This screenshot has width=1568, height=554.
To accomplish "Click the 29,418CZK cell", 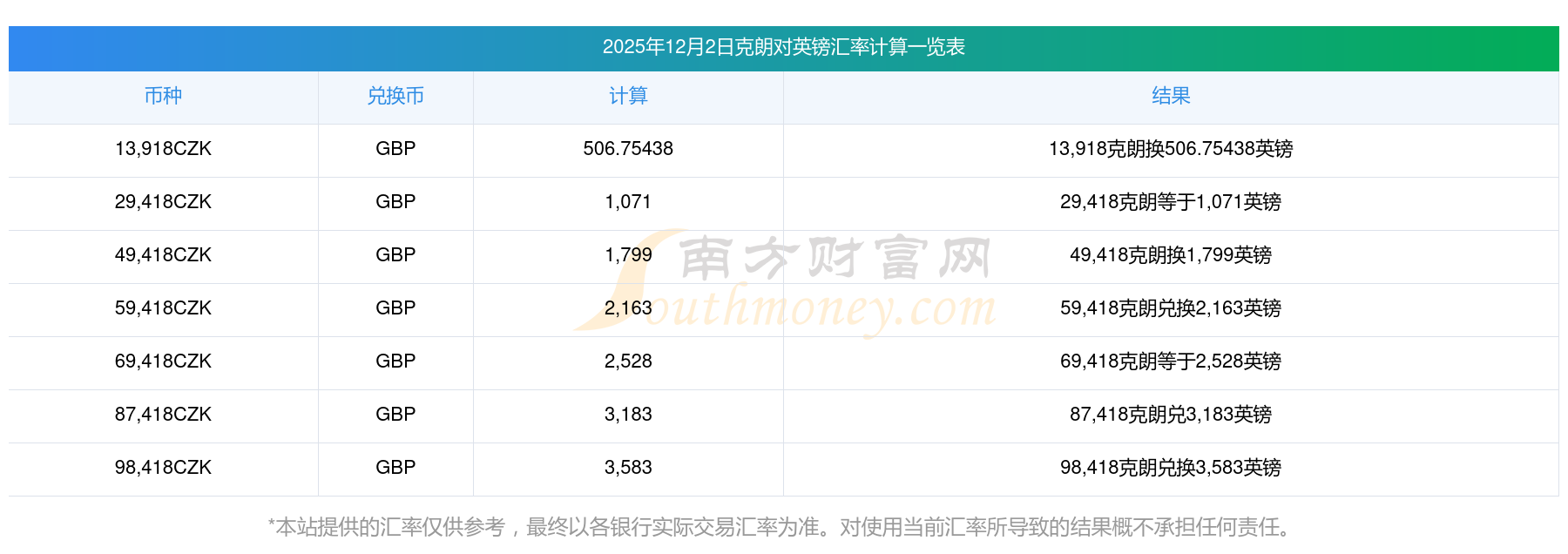I will click(x=163, y=202).
